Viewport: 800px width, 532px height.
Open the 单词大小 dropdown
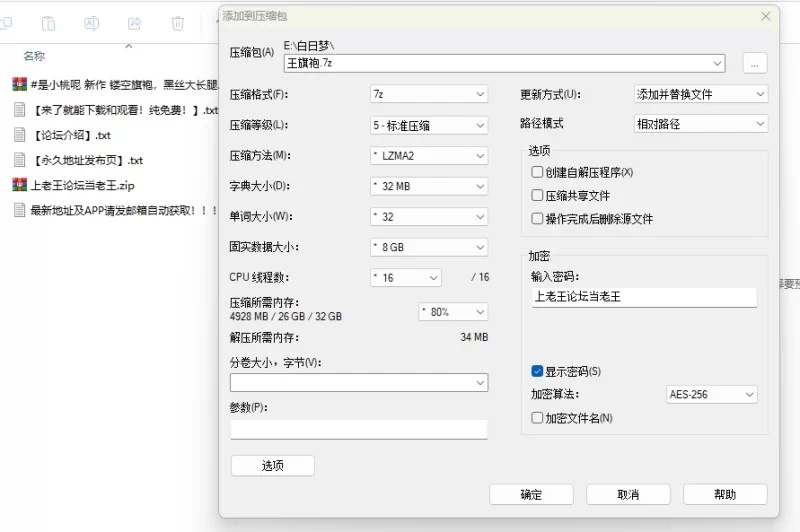coord(429,217)
